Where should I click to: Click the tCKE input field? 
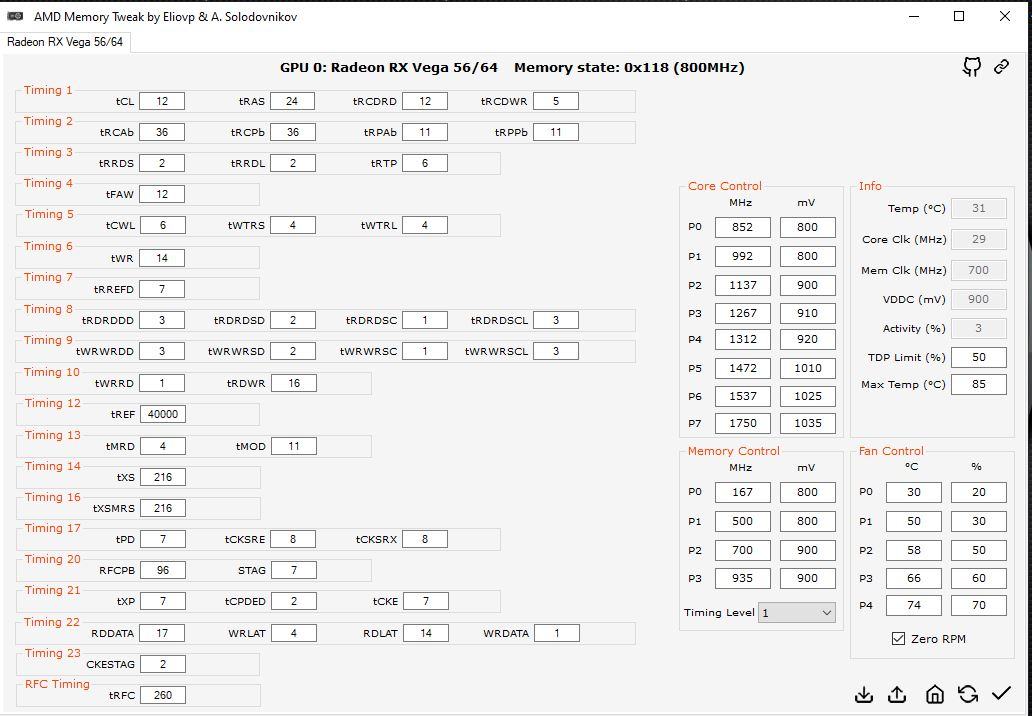(x=426, y=601)
